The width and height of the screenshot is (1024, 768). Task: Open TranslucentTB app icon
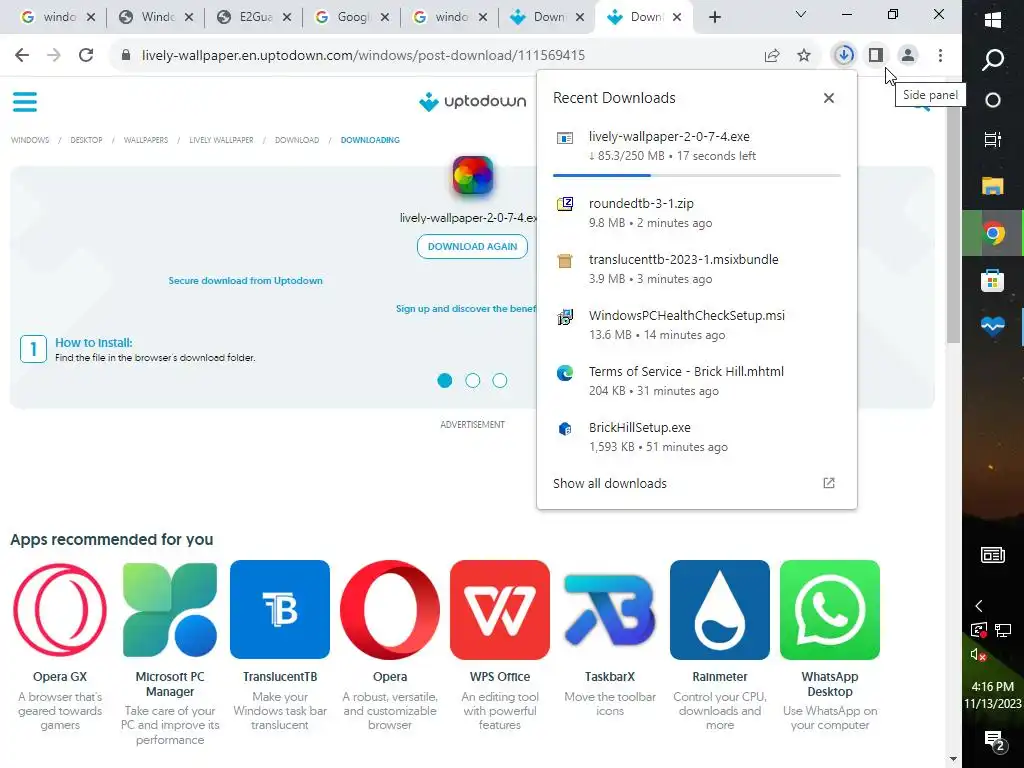pos(280,609)
